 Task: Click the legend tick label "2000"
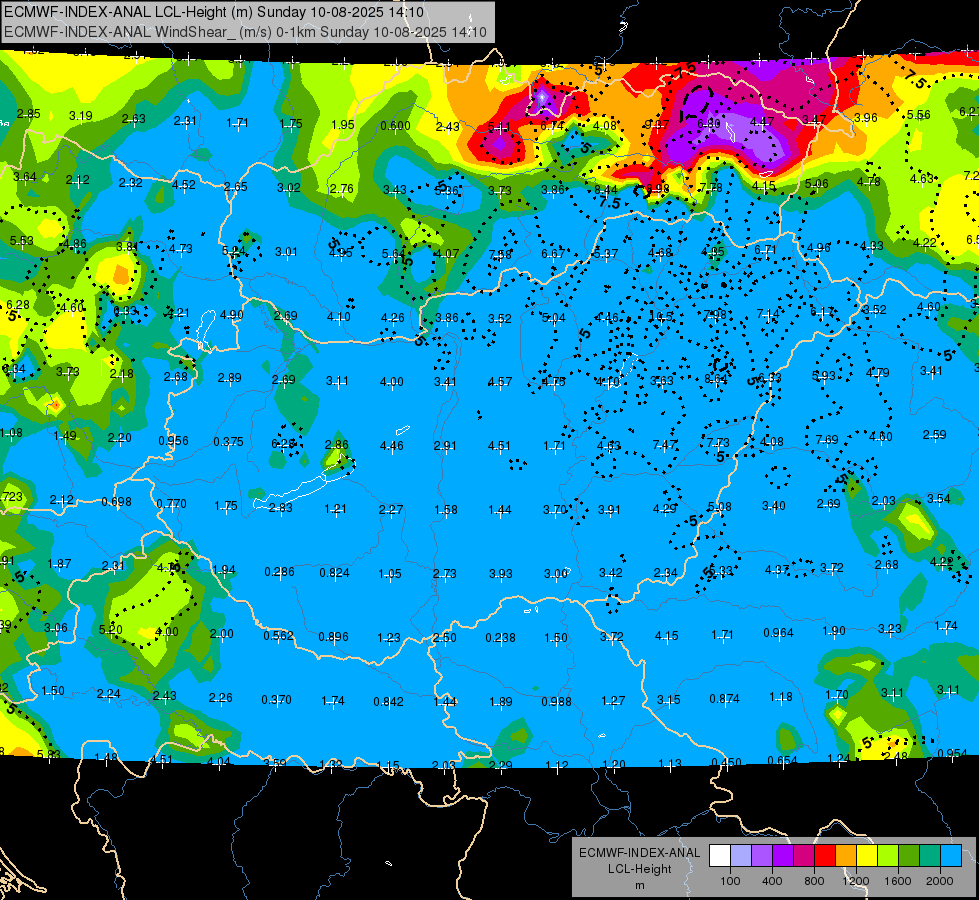pyautogui.click(x=940, y=881)
